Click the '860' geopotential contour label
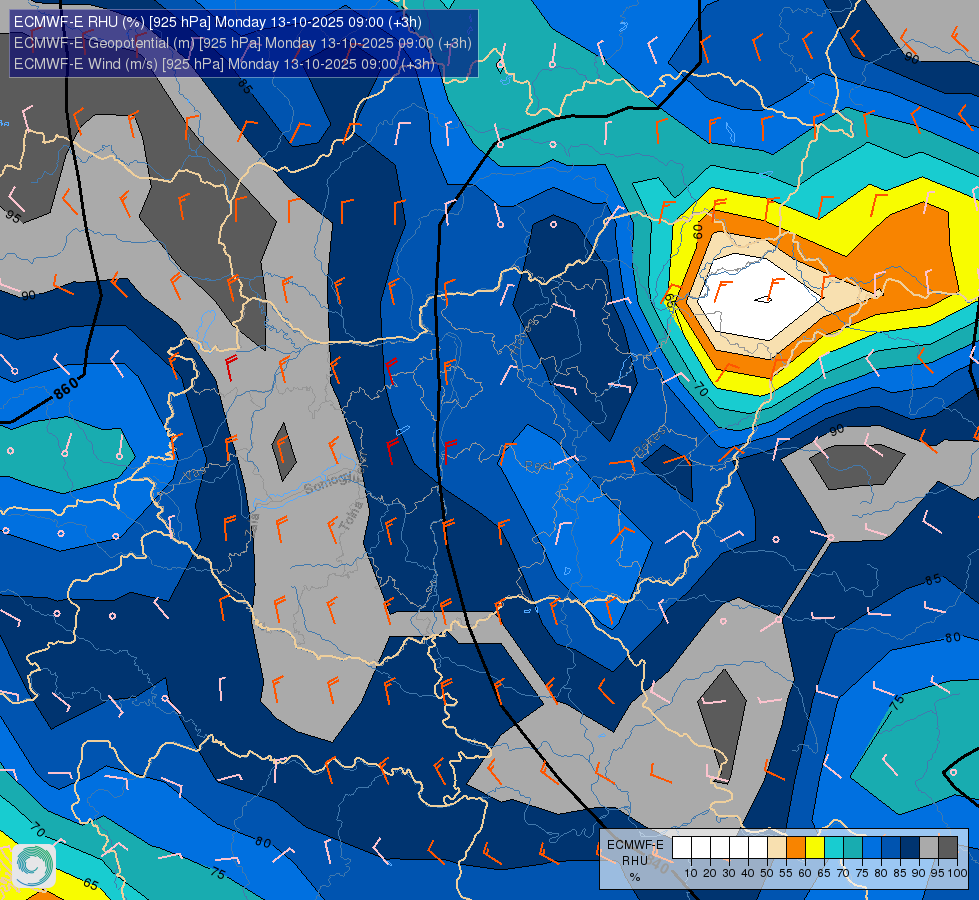The width and height of the screenshot is (979, 900). pyautogui.click(x=66, y=388)
